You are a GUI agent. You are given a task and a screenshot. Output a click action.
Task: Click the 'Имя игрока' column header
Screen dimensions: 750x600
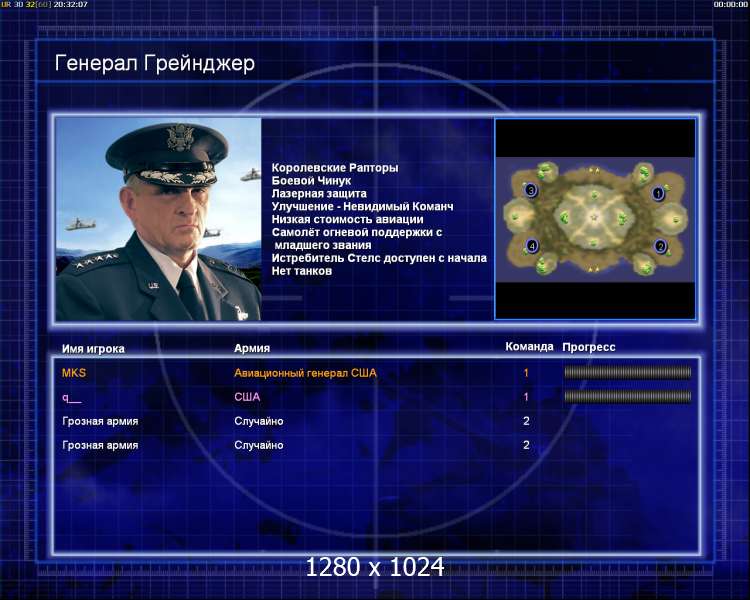click(93, 349)
